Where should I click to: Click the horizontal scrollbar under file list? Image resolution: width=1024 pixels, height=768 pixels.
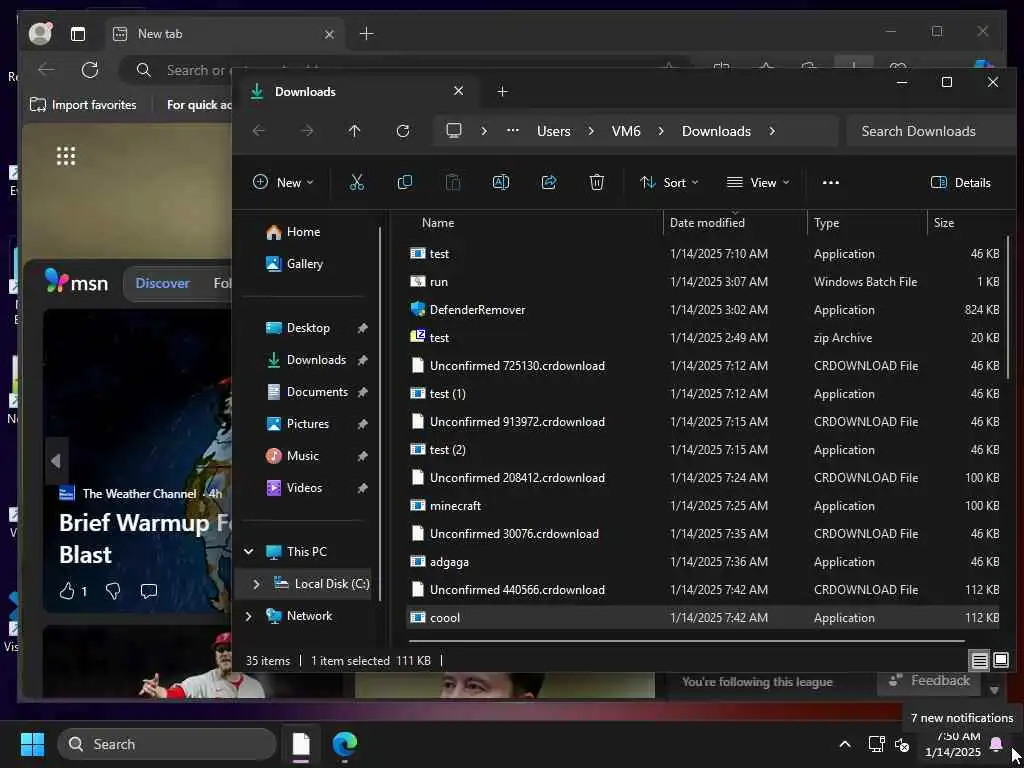click(x=685, y=641)
